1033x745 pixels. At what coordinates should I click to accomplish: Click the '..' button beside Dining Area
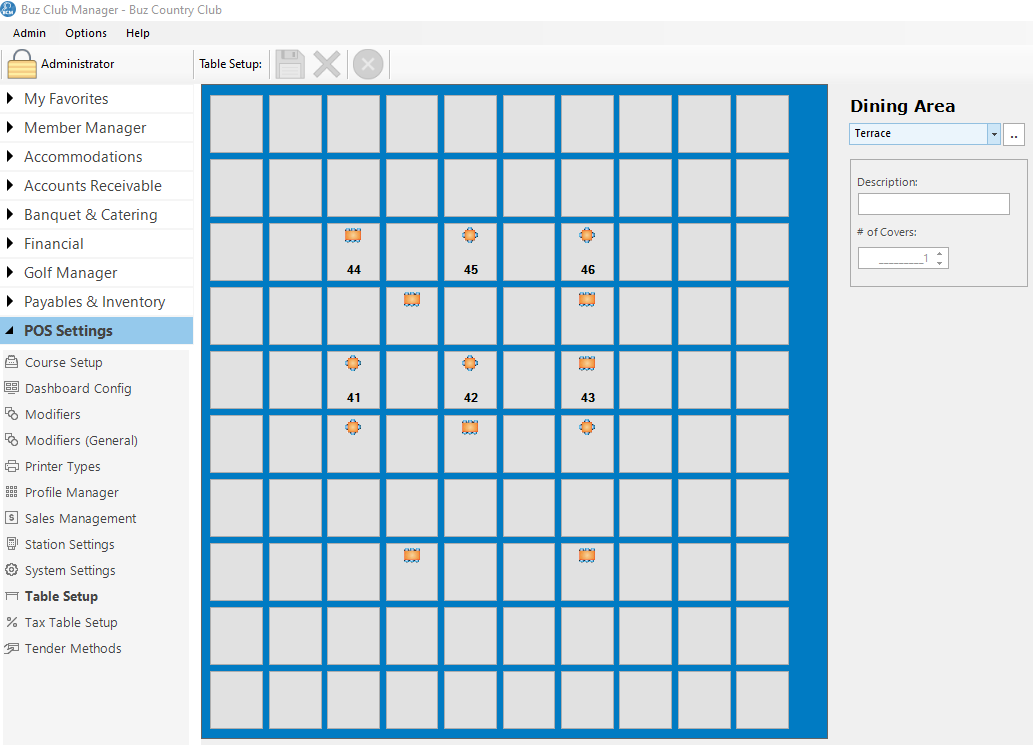pos(1014,134)
